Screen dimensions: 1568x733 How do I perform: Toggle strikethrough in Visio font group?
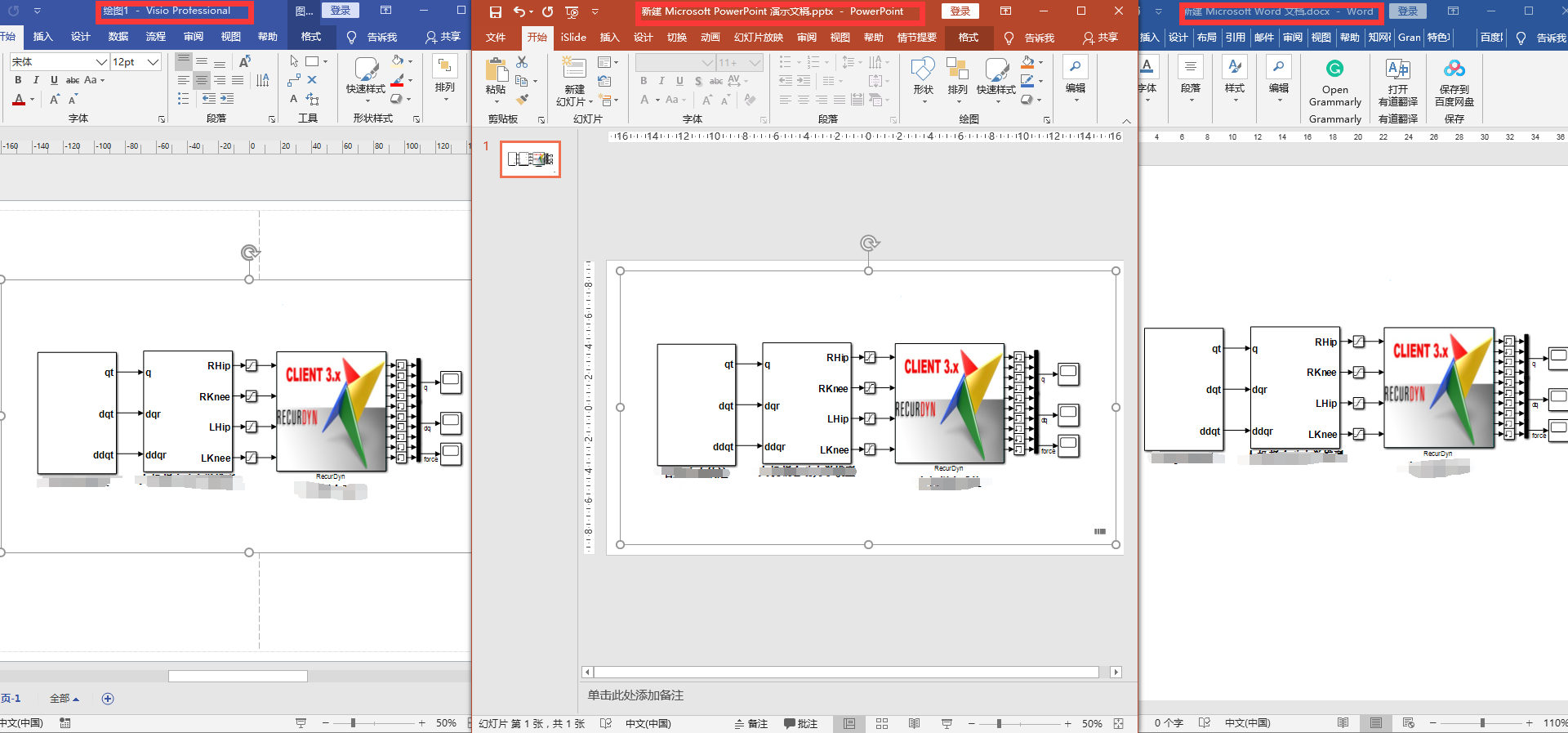tap(73, 80)
